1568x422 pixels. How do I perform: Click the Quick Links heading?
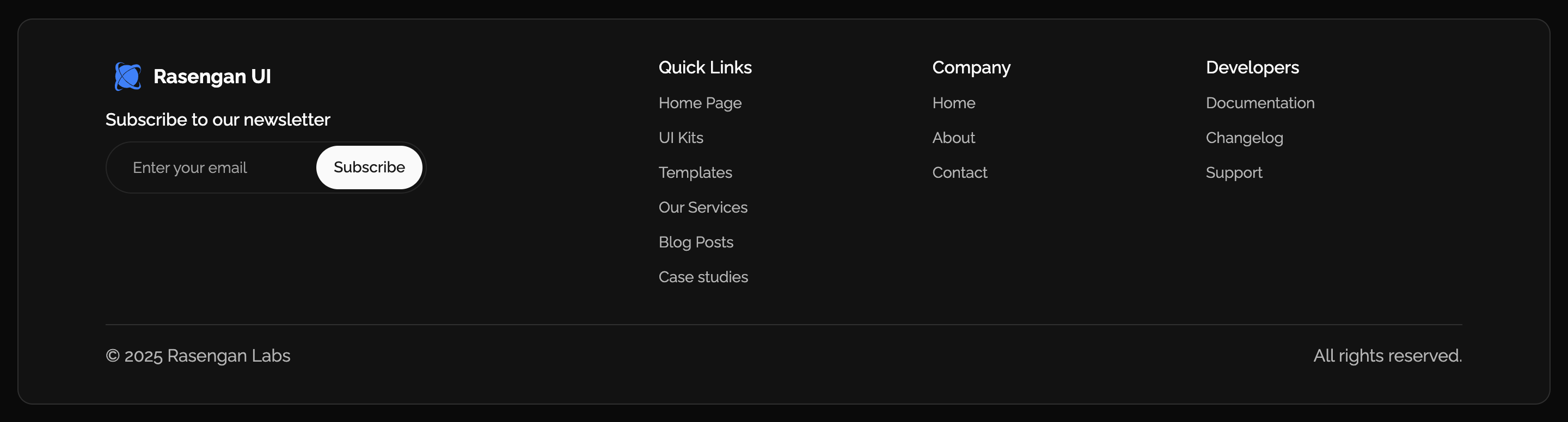pos(705,67)
